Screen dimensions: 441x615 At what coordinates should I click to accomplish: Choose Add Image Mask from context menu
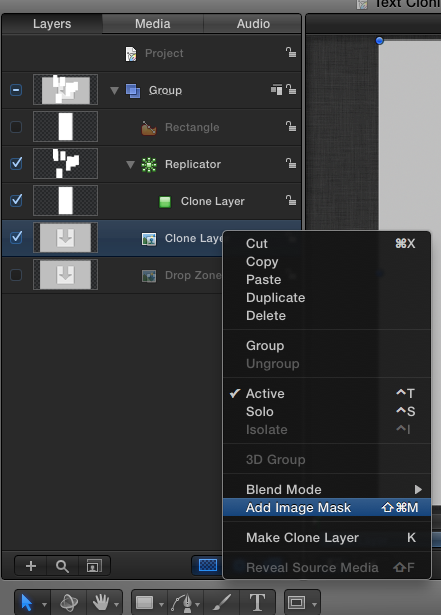click(x=327, y=508)
